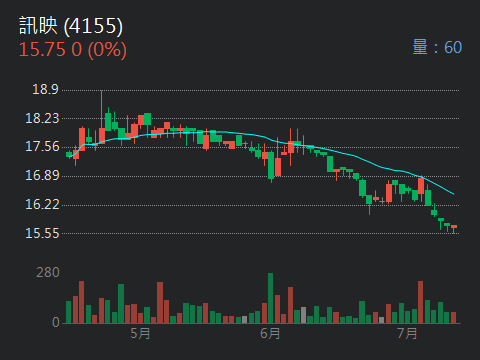The width and height of the screenshot is (480, 360).
Task: Click the 7月 date axis label
Action: 407,333
